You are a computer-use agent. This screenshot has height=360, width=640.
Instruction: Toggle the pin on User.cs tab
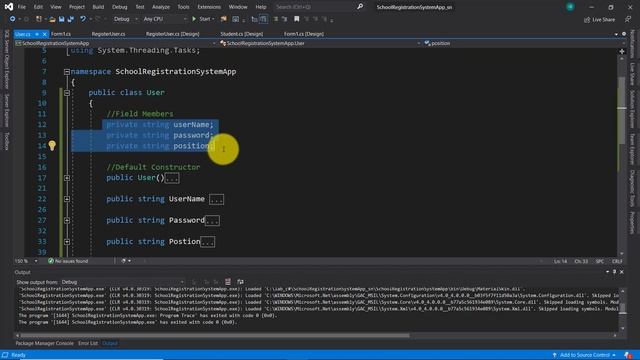coord(37,34)
